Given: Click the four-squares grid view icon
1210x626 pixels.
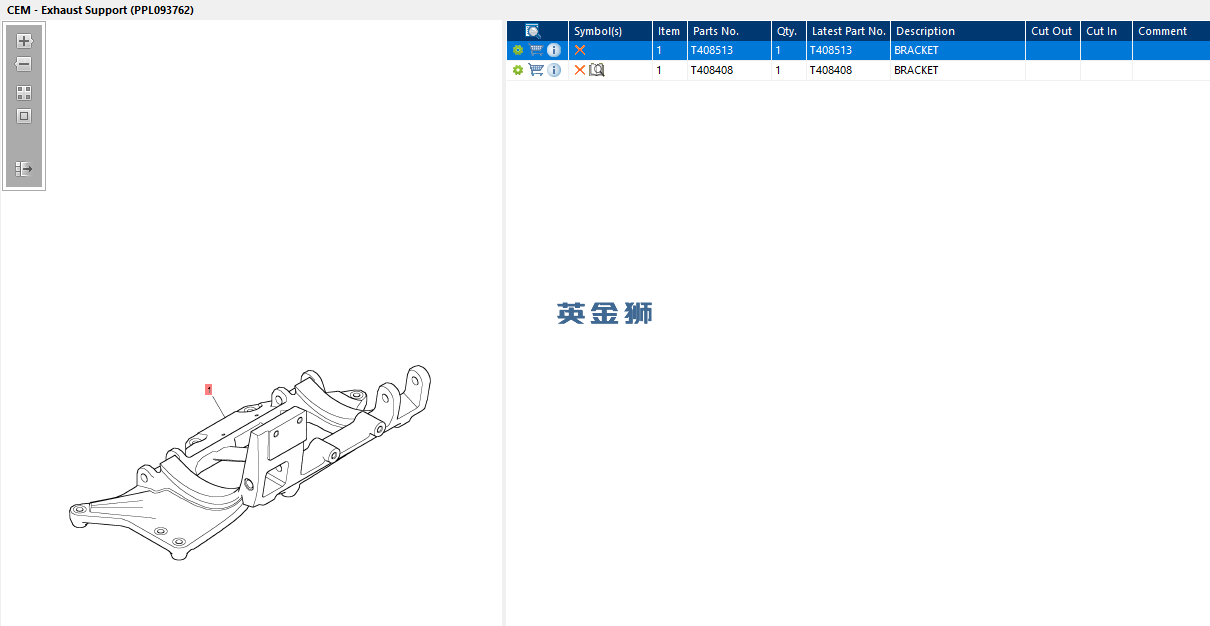Looking at the screenshot, I should point(24,92).
